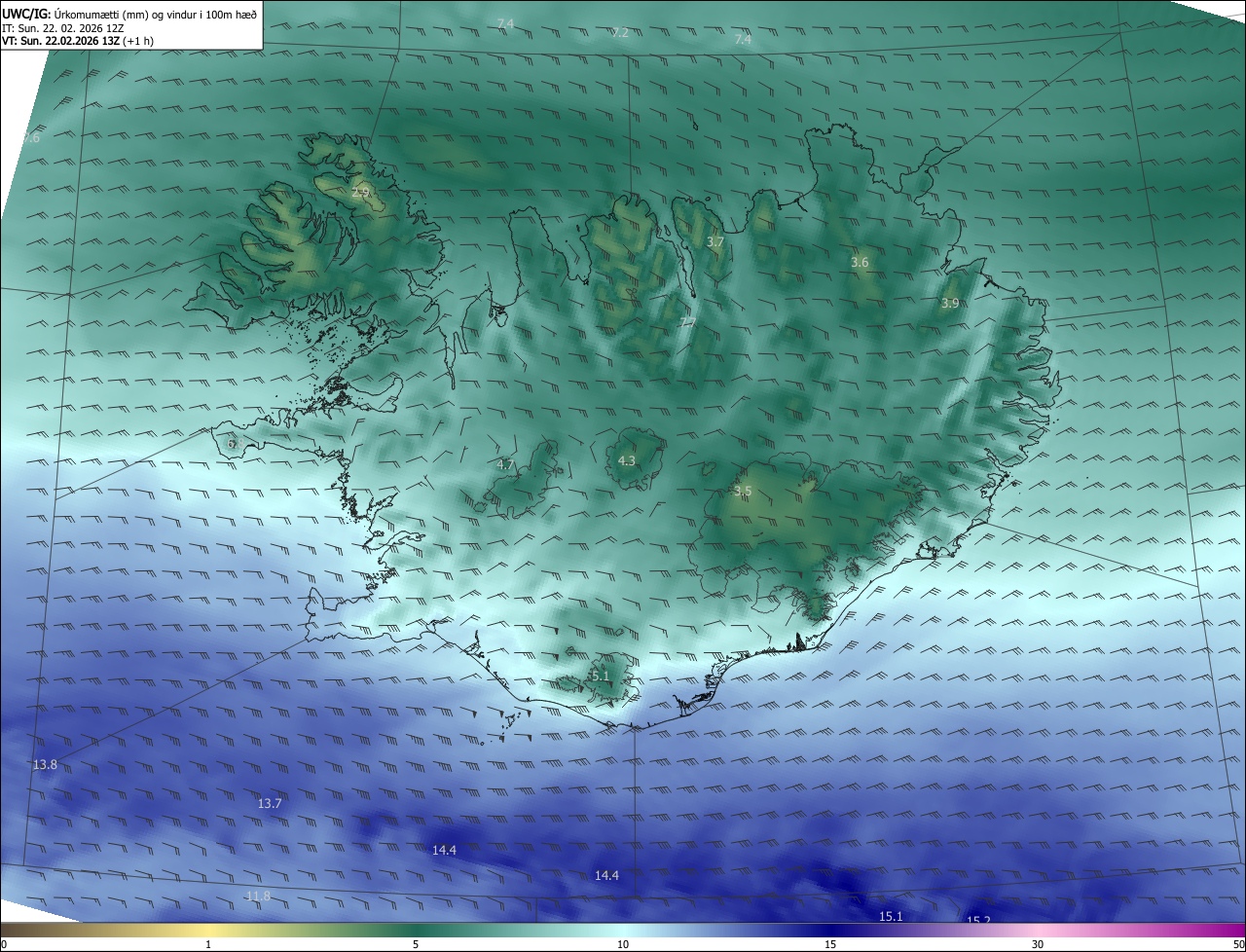Click the 5.1 value near south coast
Screen dimensions: 1246x952
point(599,676)
